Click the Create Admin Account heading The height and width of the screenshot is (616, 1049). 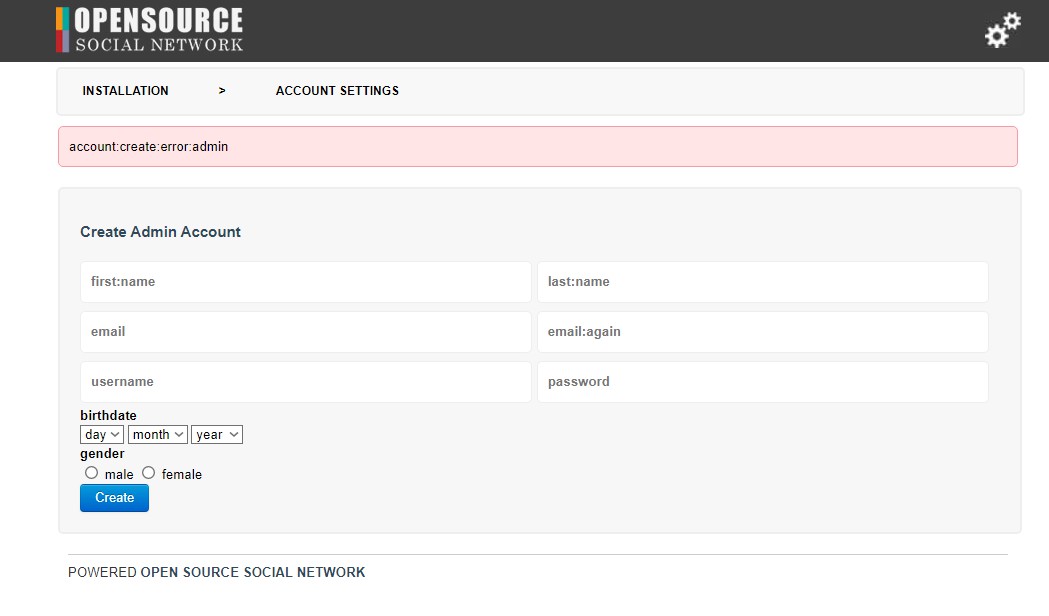tap(160, 232)
